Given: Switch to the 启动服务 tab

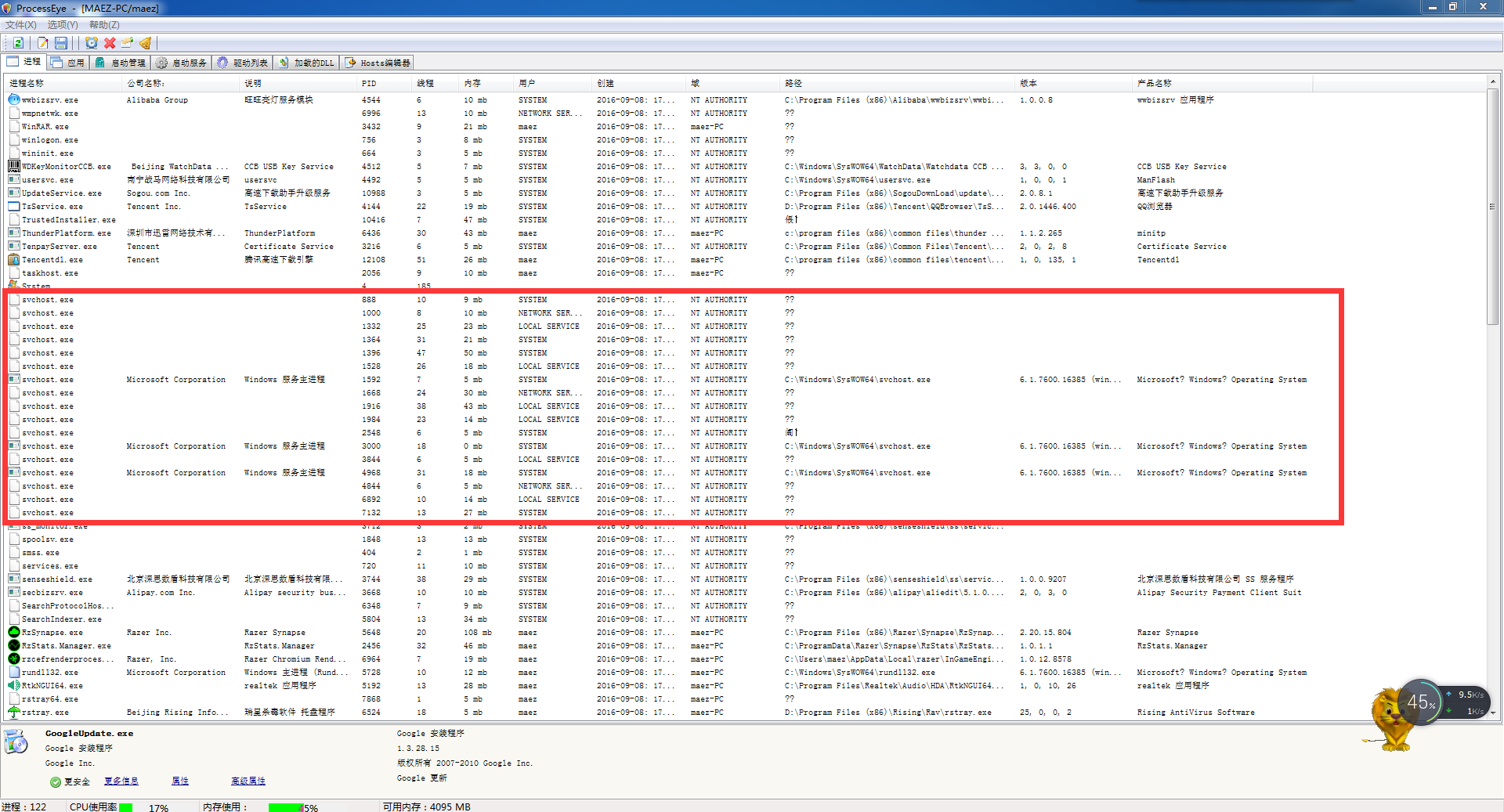Looking at the screenshot, I should click(x=181, y=63).
